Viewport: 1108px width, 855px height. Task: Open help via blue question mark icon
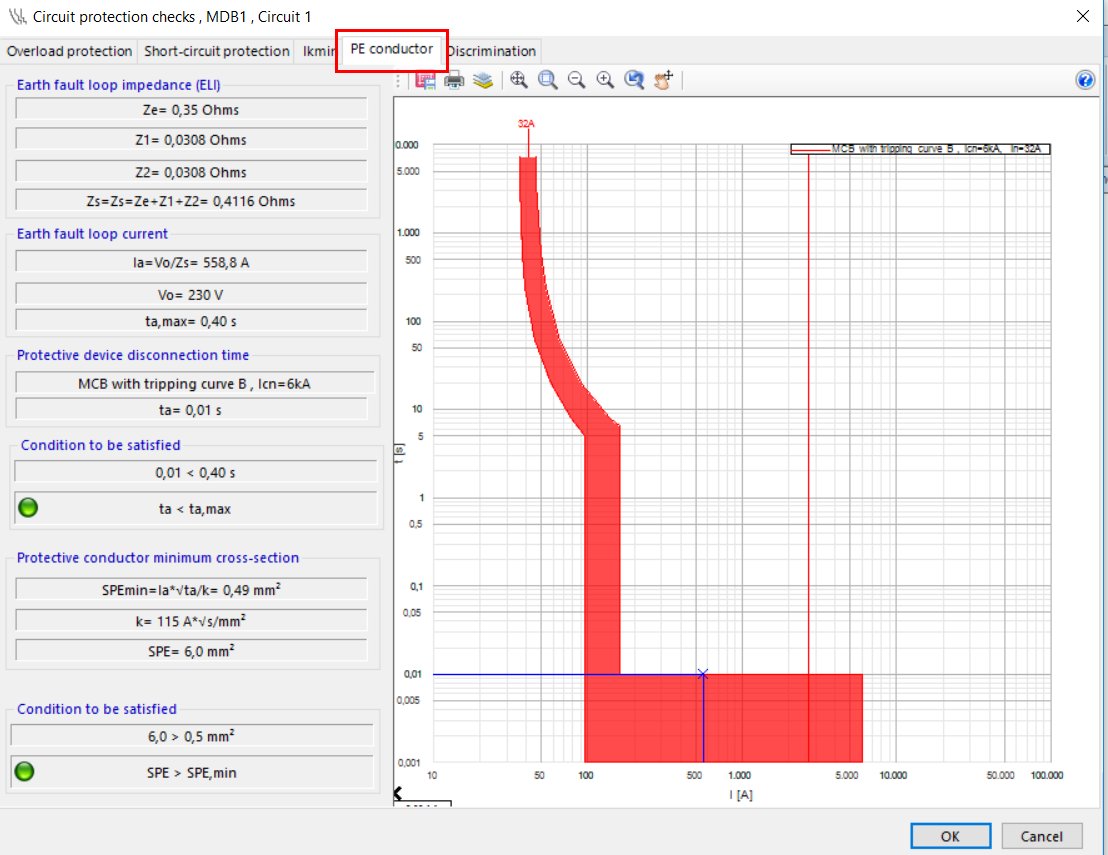coord(1085,81)
